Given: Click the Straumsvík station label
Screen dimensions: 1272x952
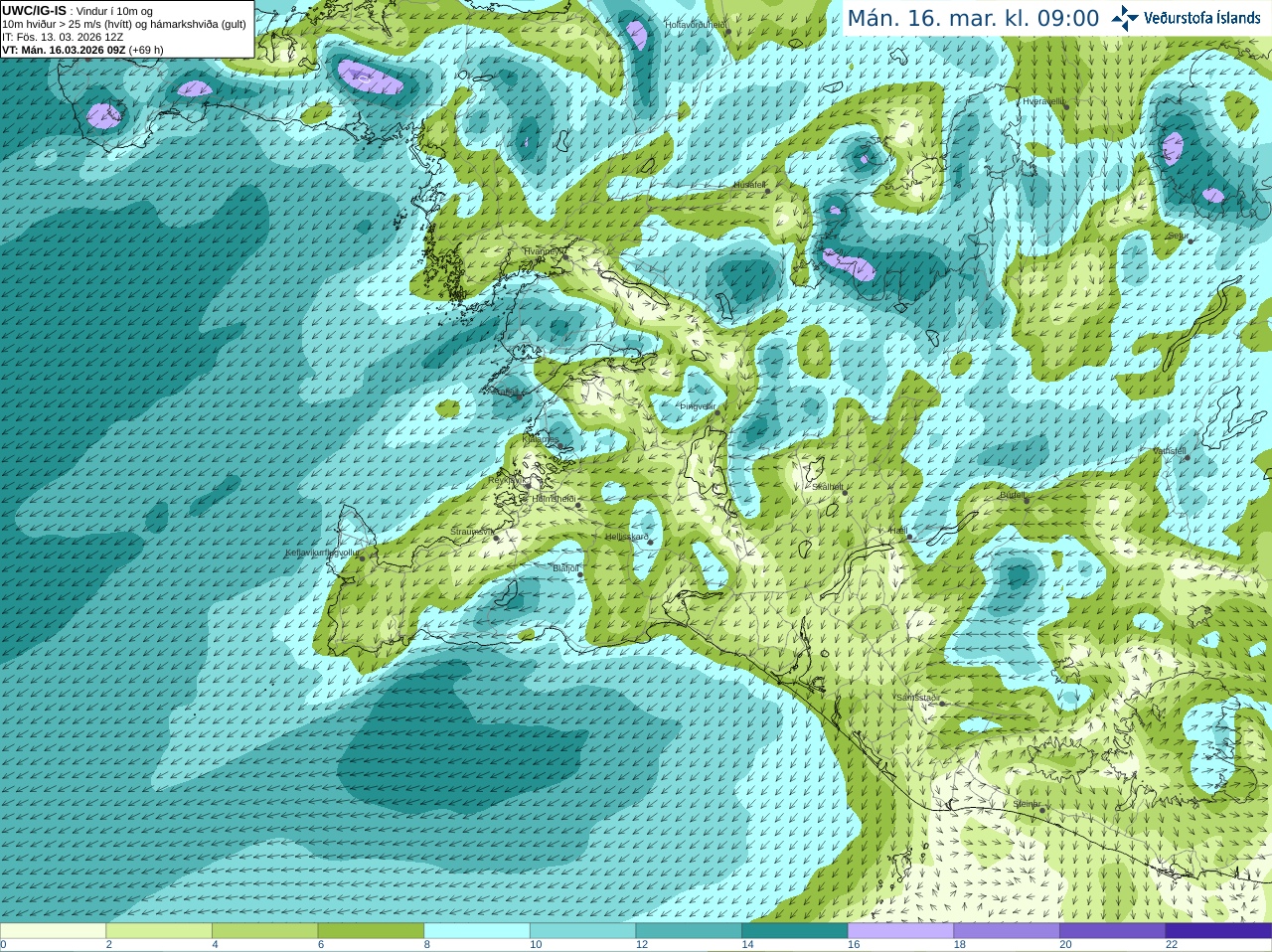Looking at the screenshot, I should (x=471, y=532).
